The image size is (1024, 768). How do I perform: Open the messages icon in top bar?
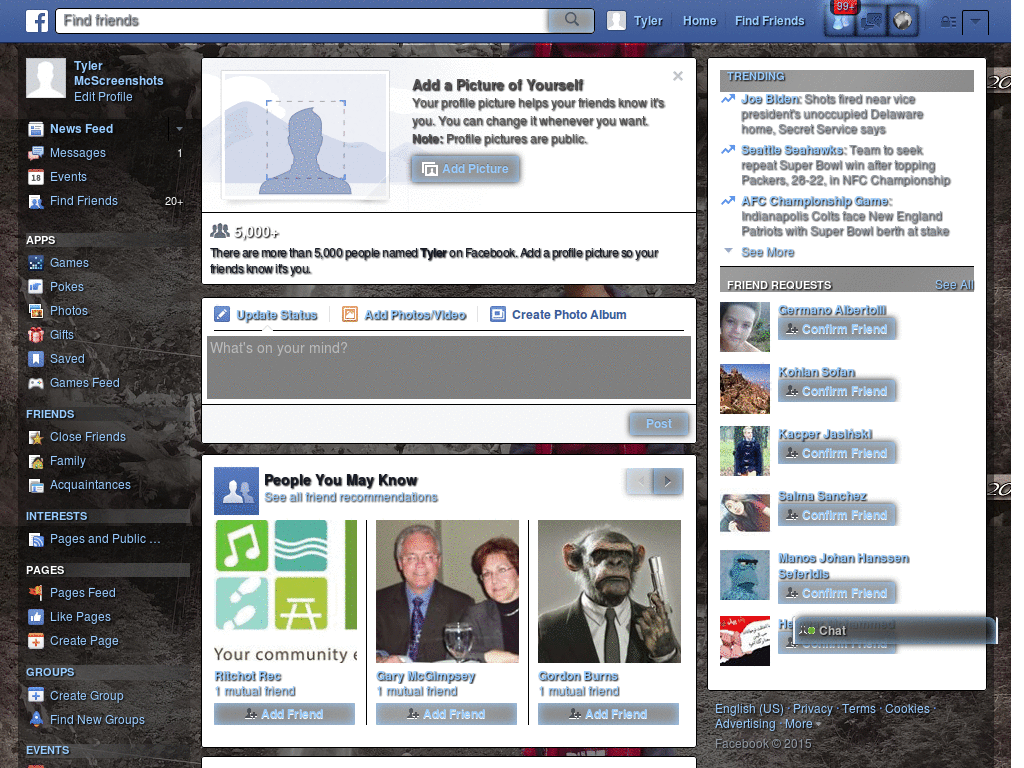click(872, 22)
